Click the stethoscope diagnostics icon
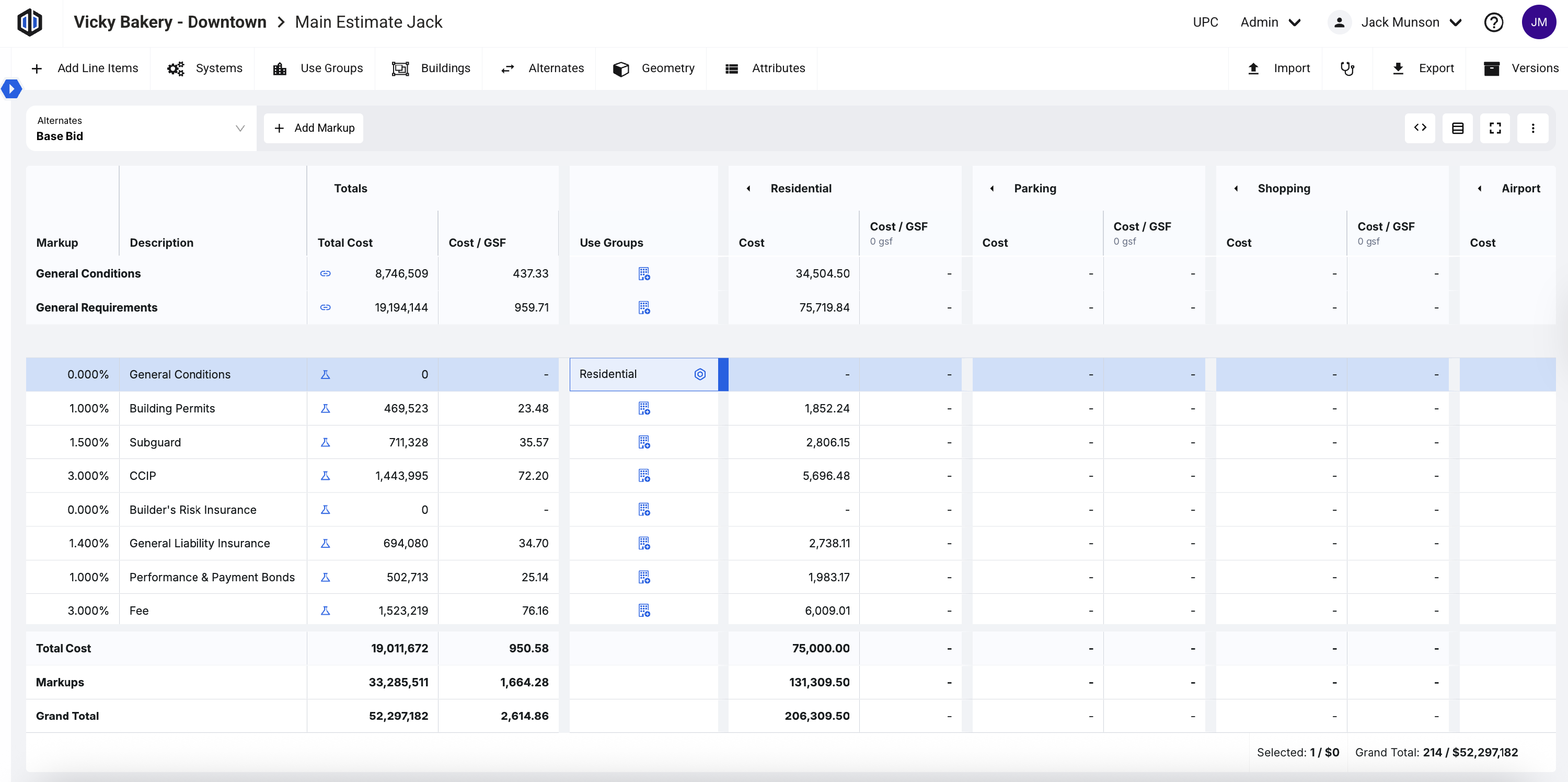 click(1347, 68)
